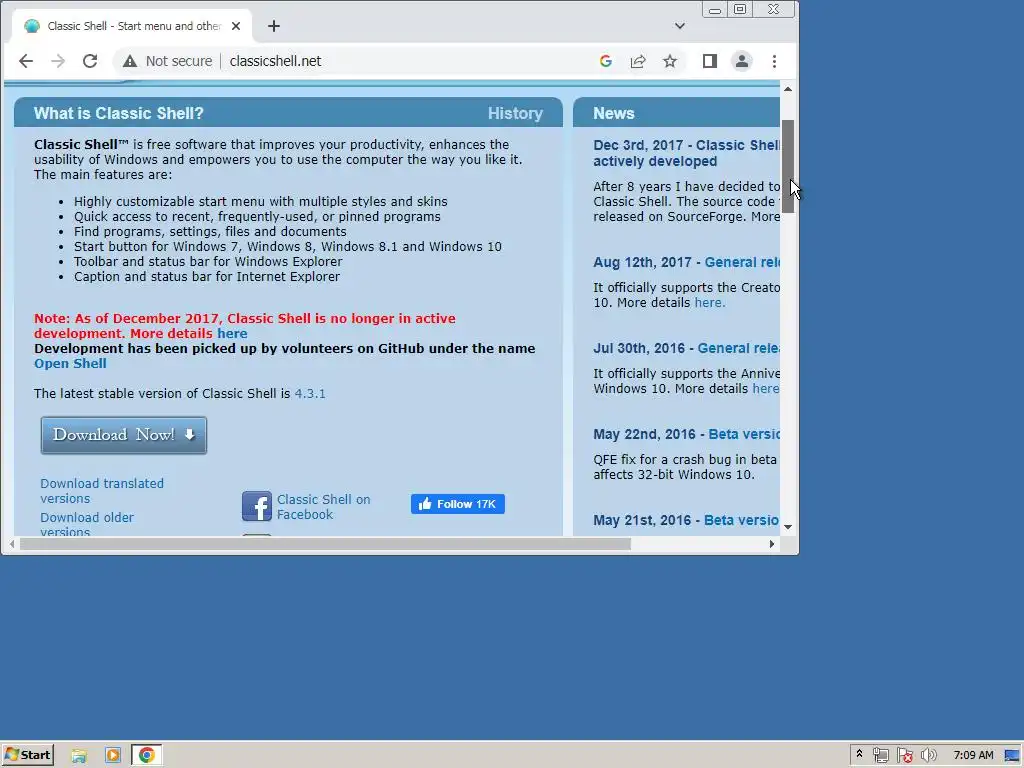Click the horizontal scrollbar thumb
Screen dimensions: 1024x768
tap(325, 544)
